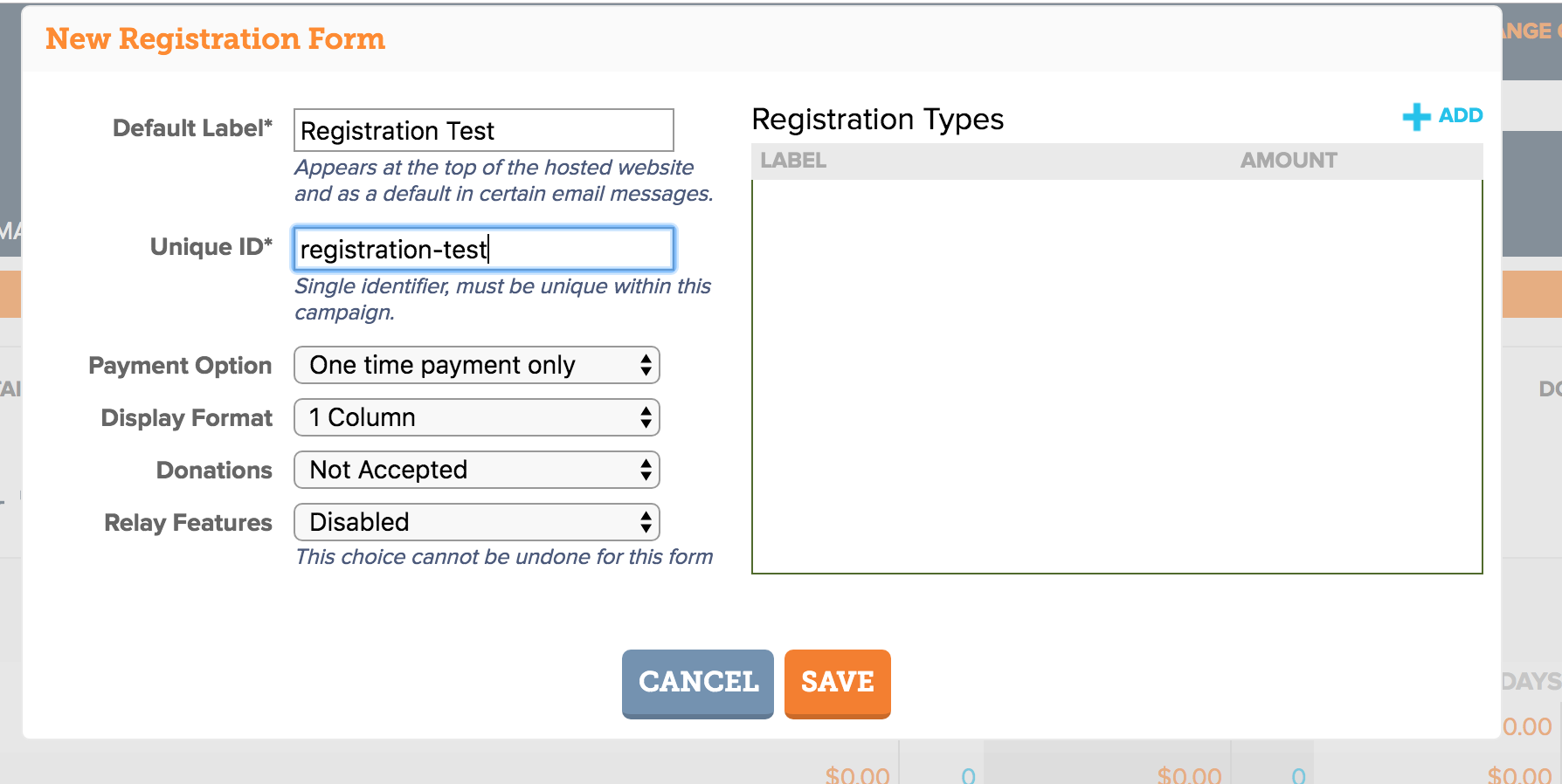1562x784 pixels.
Task: Save the new registration form
Action: [838, 684]
